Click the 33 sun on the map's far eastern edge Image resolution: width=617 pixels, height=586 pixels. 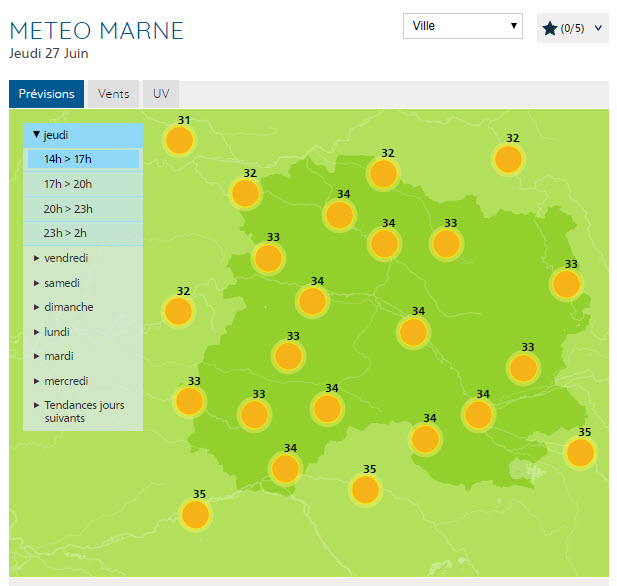tap(567, 284)
